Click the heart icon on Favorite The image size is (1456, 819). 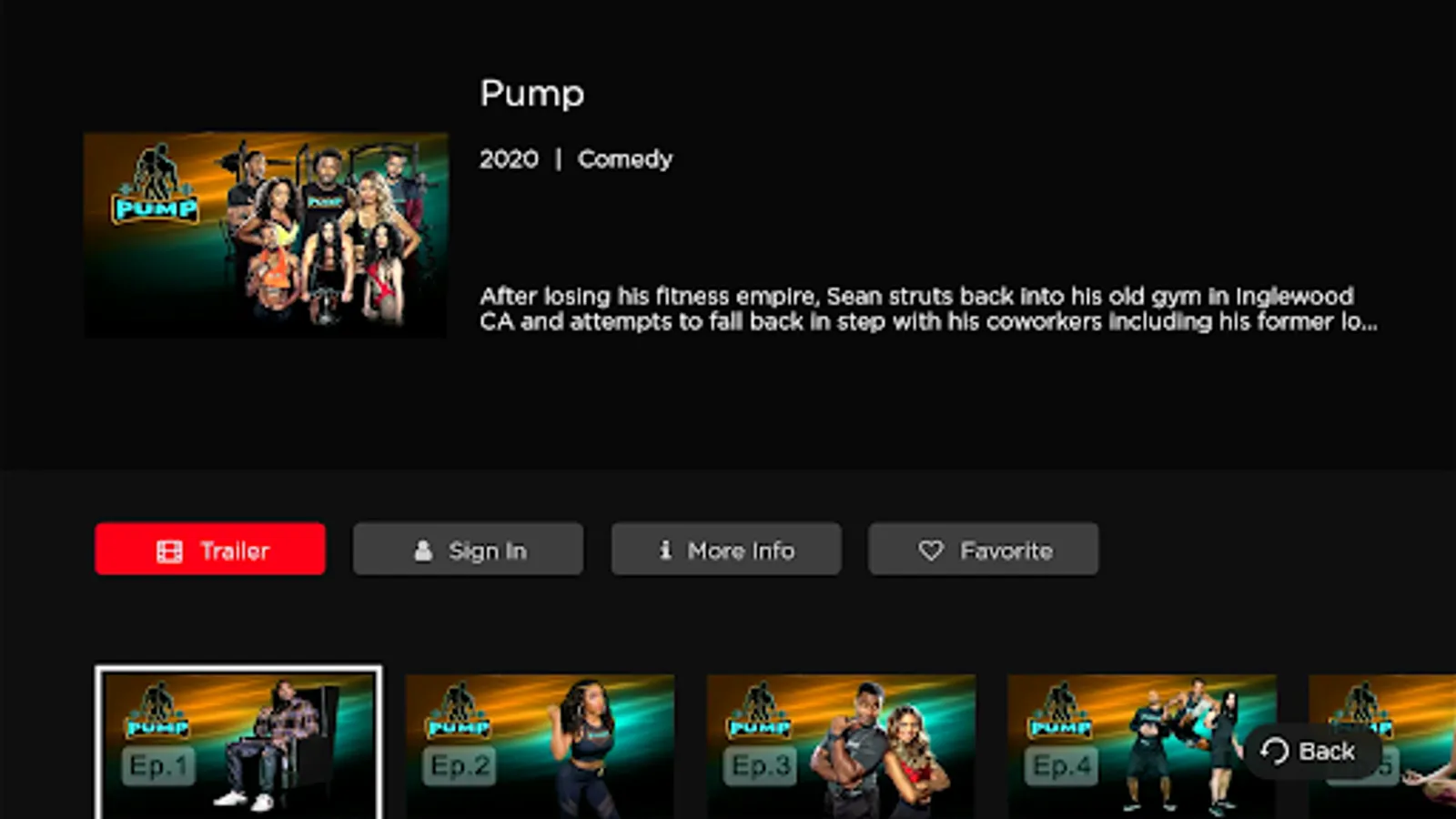click(x=931, y=551)
